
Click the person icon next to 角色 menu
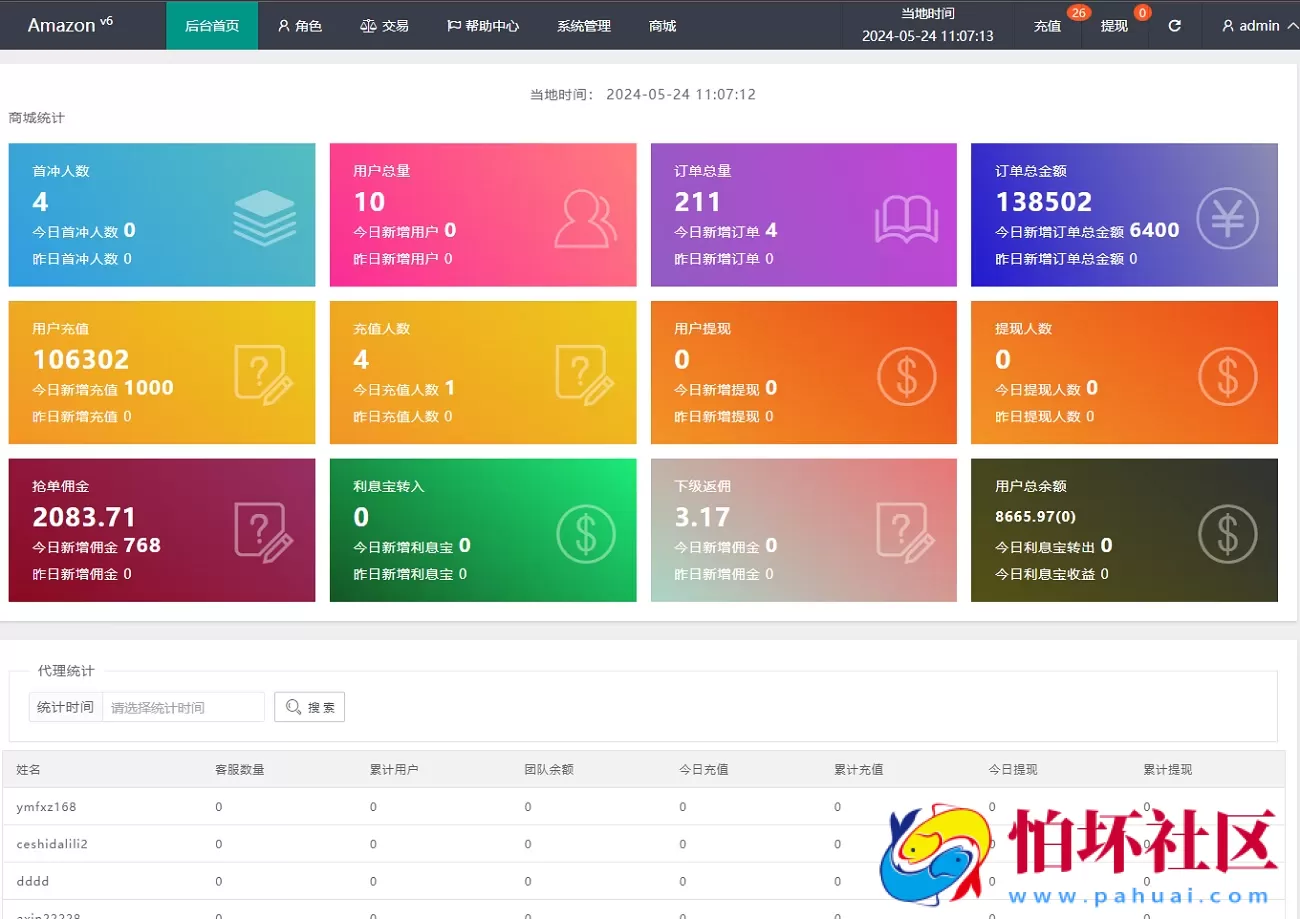pos(283,26)
